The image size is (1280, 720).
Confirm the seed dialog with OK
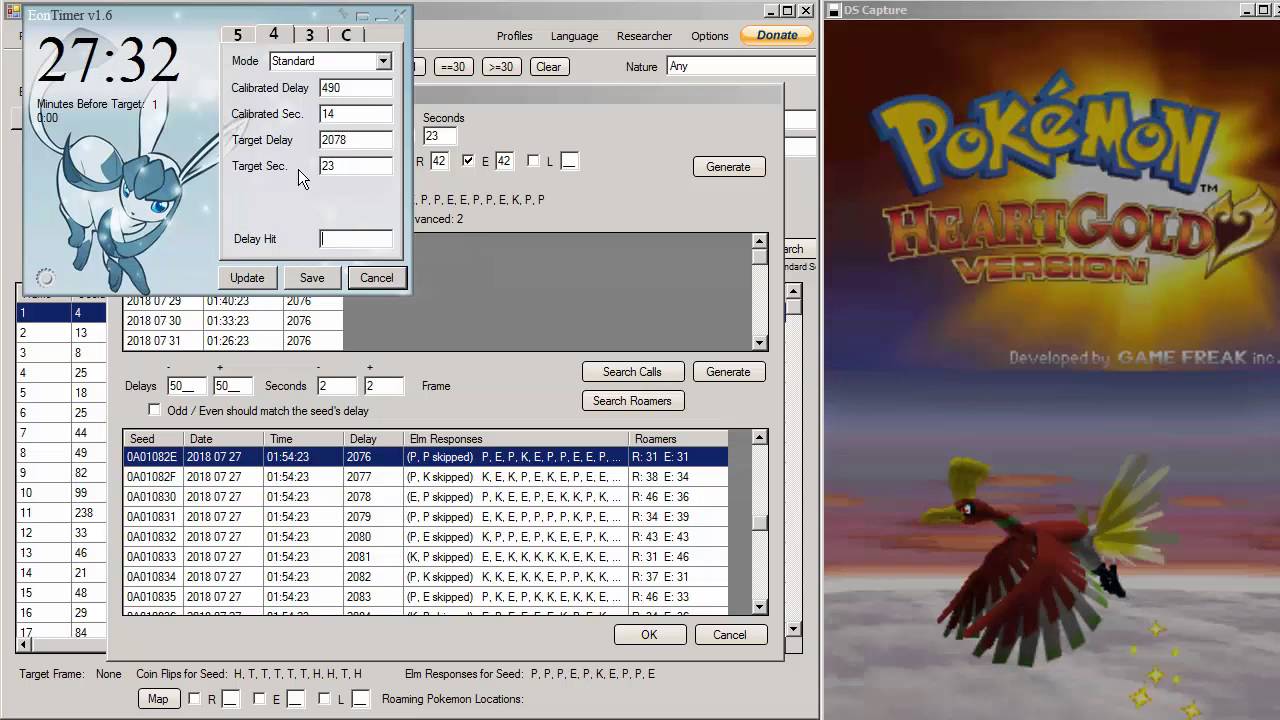649,635
